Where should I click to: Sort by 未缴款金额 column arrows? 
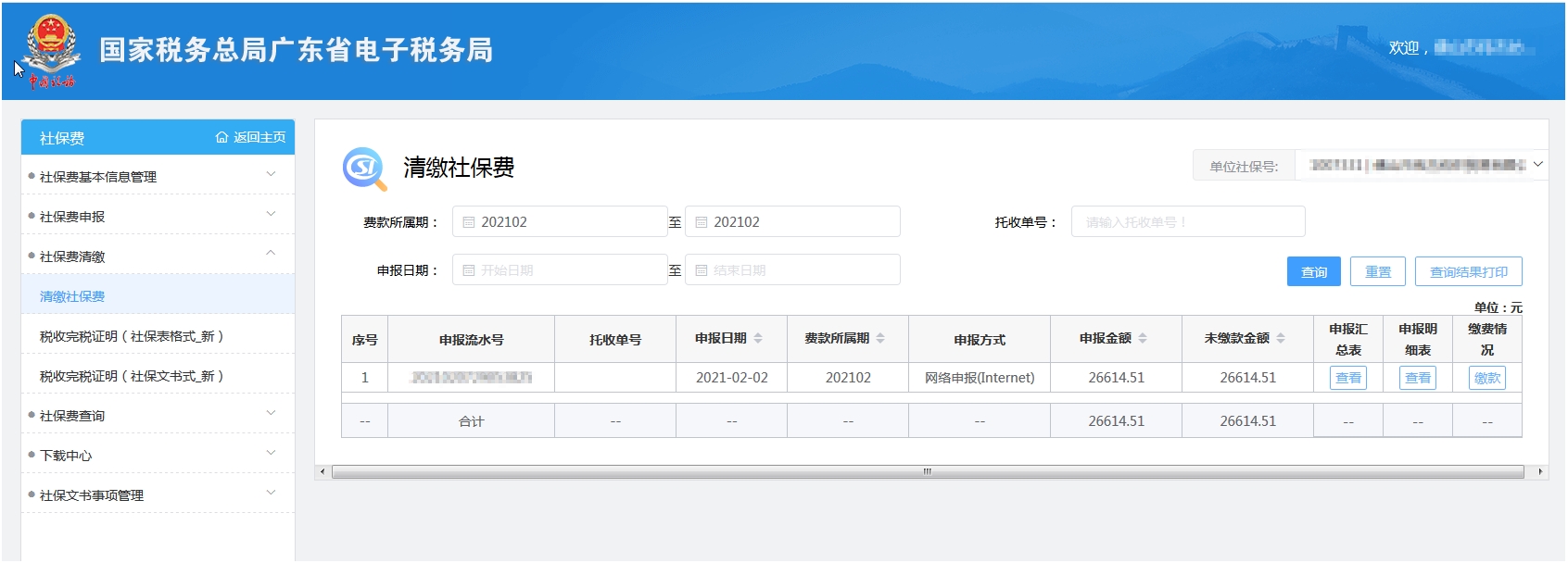pos(1281,339)
